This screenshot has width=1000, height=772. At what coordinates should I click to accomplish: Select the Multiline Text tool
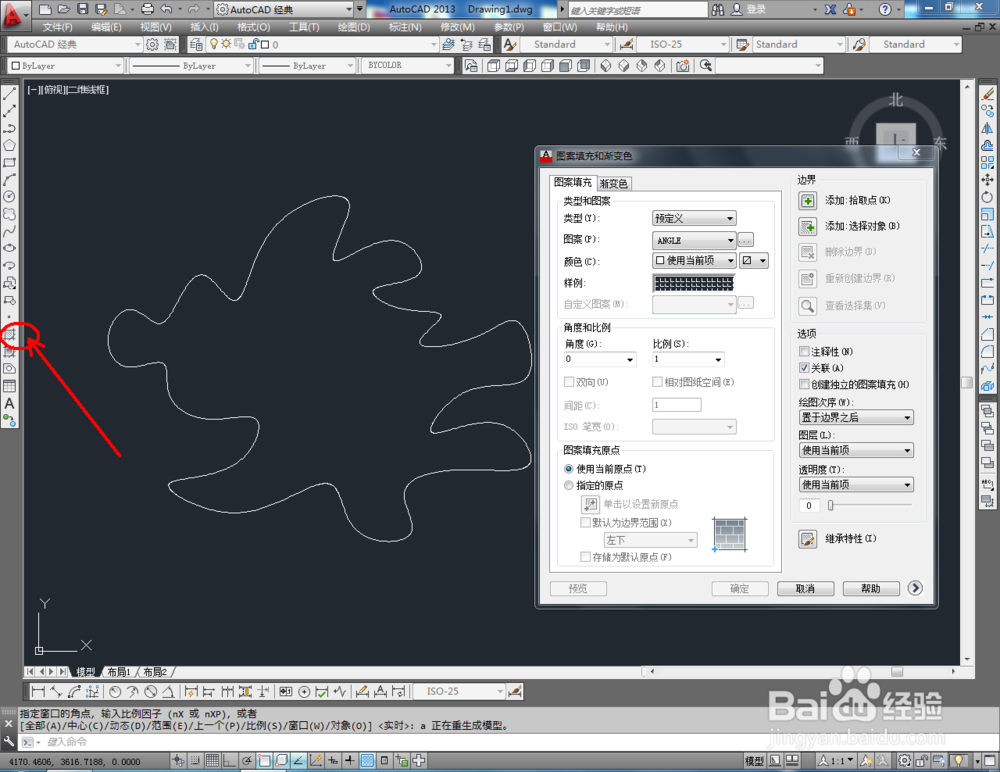10,403
